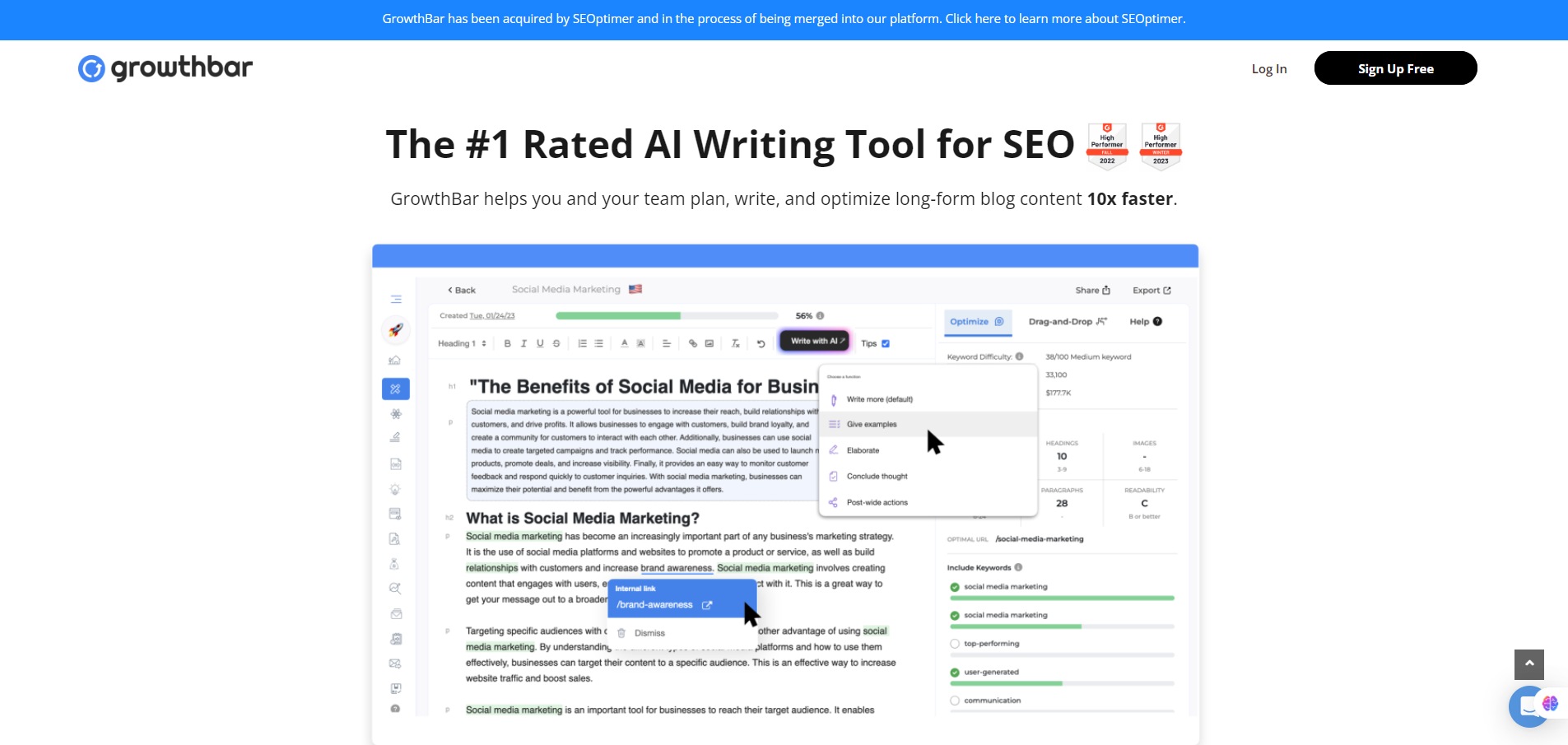Toggle the Tips checkbox

coord(886,344)
